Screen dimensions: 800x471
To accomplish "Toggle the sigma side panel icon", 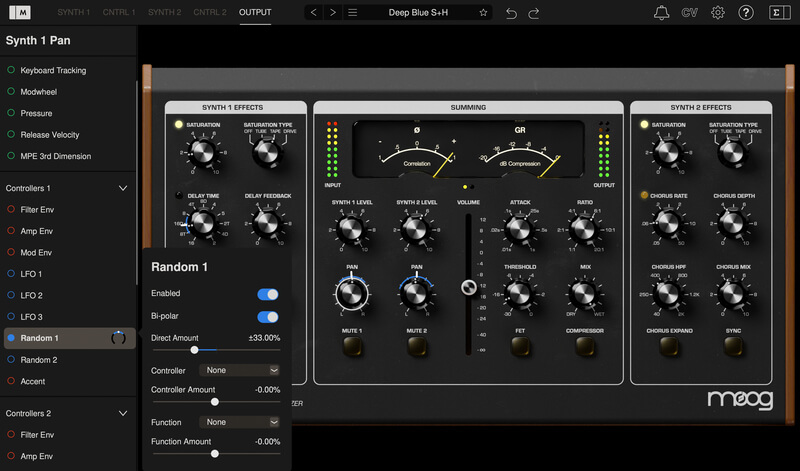I will (x=780, y=12).
